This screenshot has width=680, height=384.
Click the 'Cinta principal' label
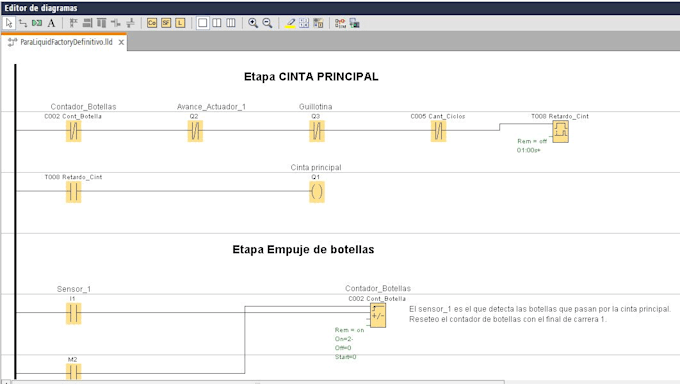pos(316,167)
